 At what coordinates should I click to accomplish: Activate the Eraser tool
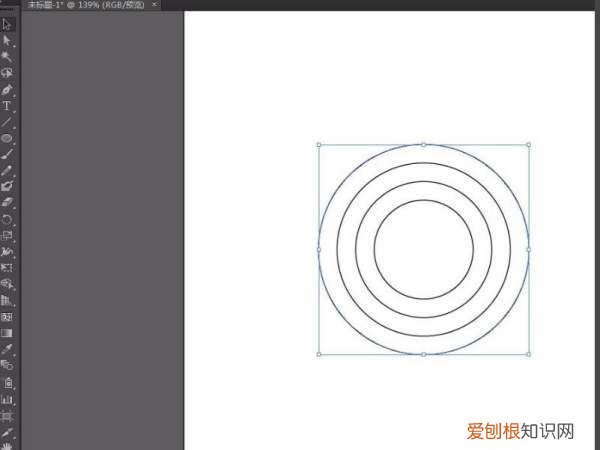pyautogui.click(x=7, y=202)
